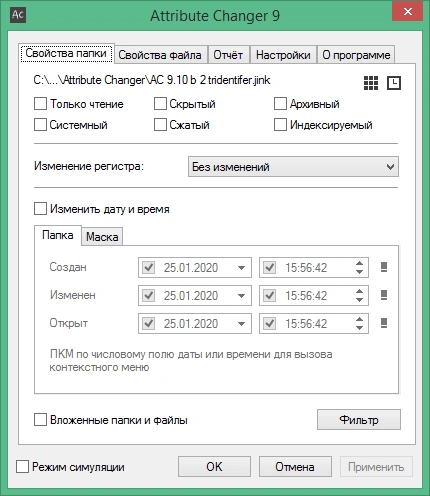
Task: Increase the Открыт time with up arrow
Action: coord(359,319)
